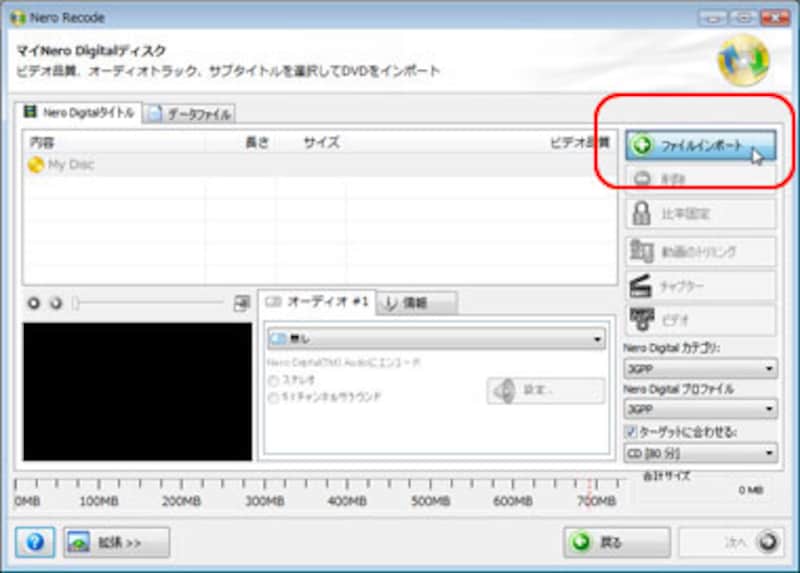Image resolution: width=800 pixels, height=573 pixels.
Task: Select the ステレオ radio button
Action: pos(274,381)
